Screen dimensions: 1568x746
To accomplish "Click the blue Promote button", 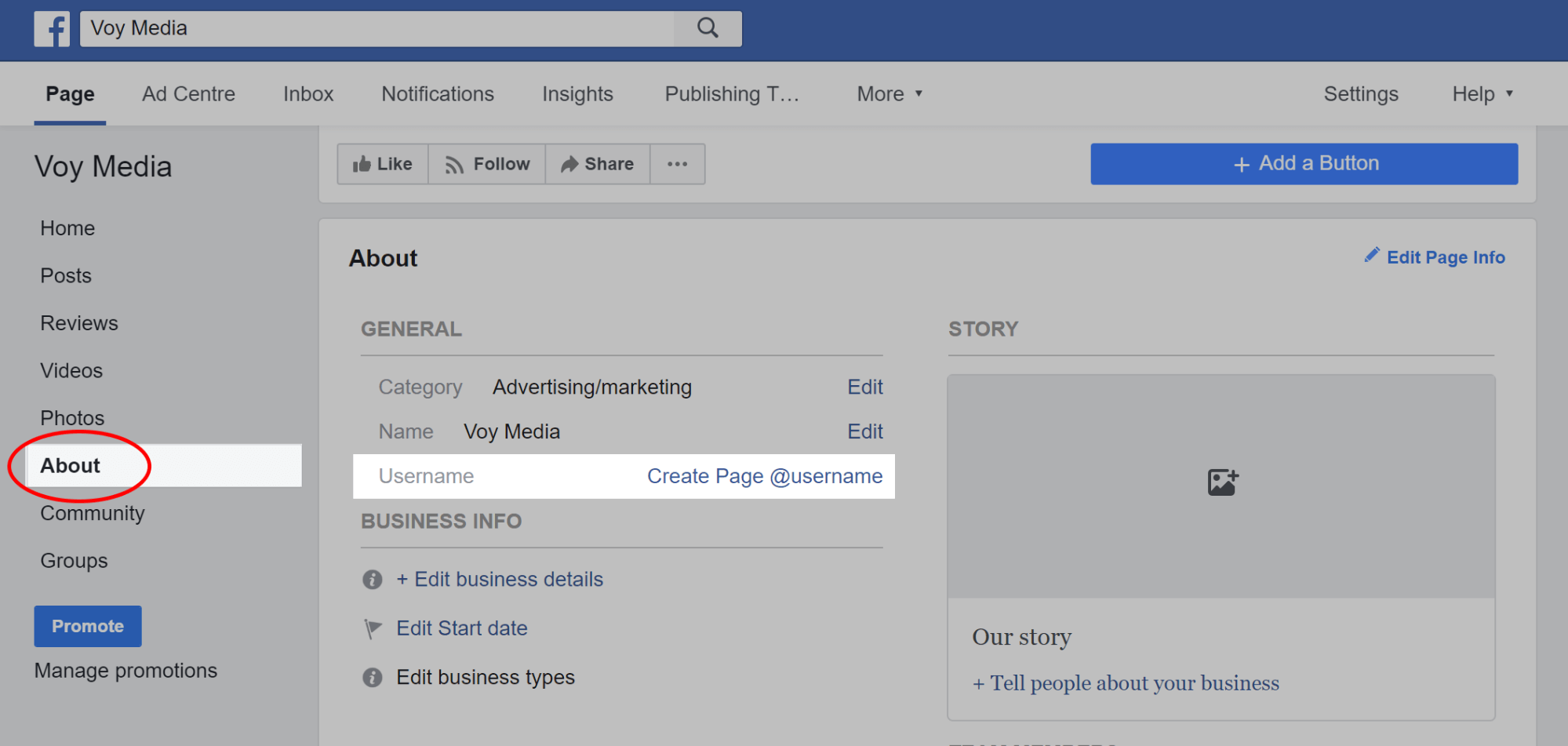I will (x=88, y=626).
